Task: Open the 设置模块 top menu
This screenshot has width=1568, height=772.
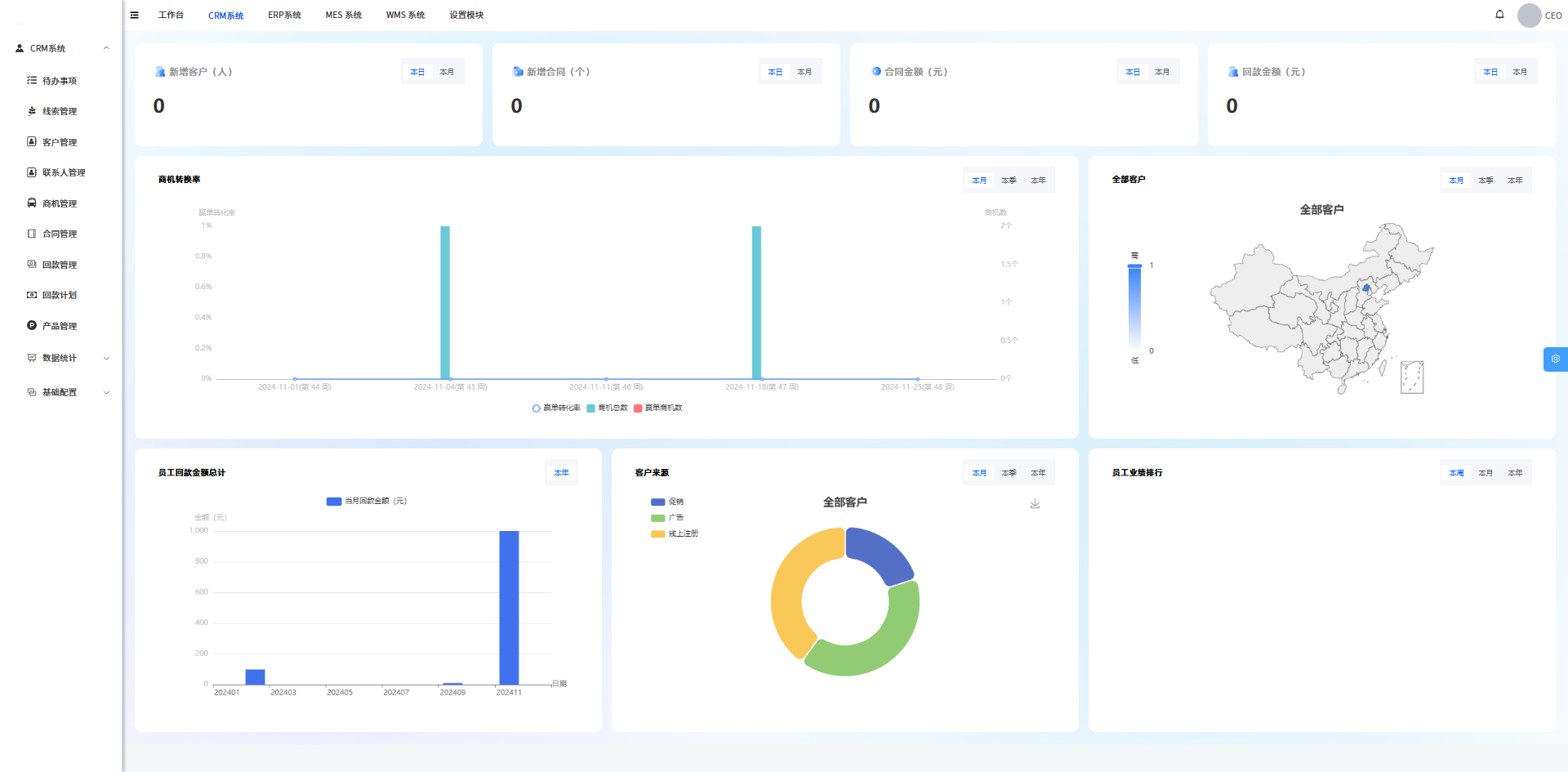Action: click(466, 15)
